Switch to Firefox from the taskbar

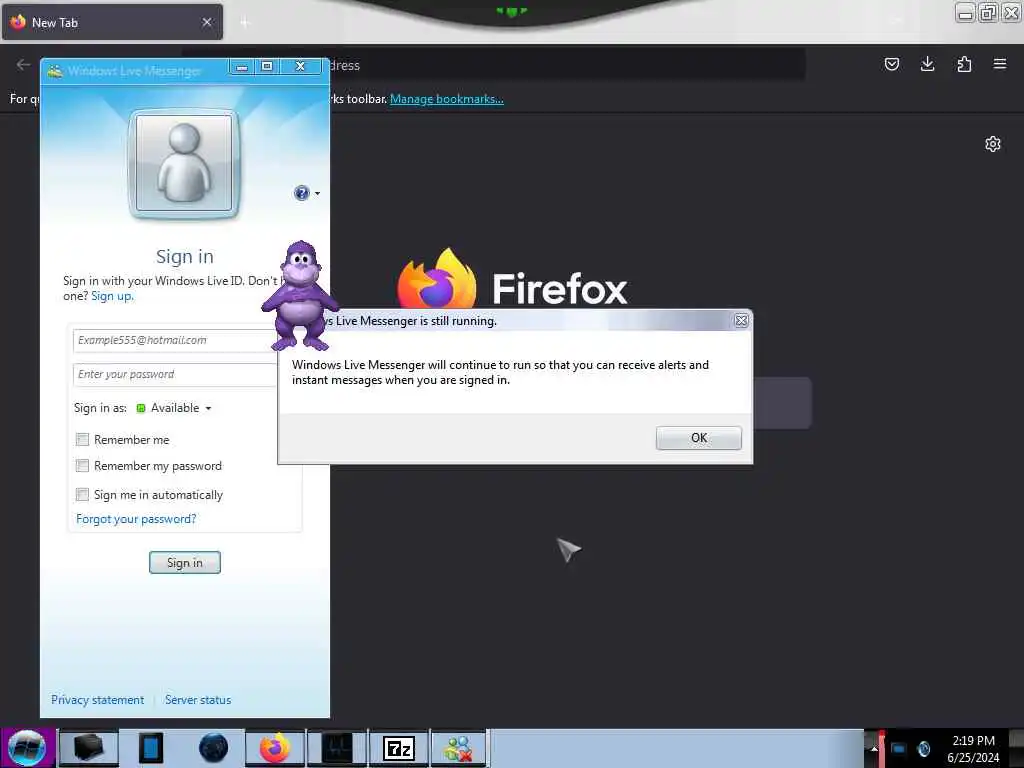tap(275, 748)
